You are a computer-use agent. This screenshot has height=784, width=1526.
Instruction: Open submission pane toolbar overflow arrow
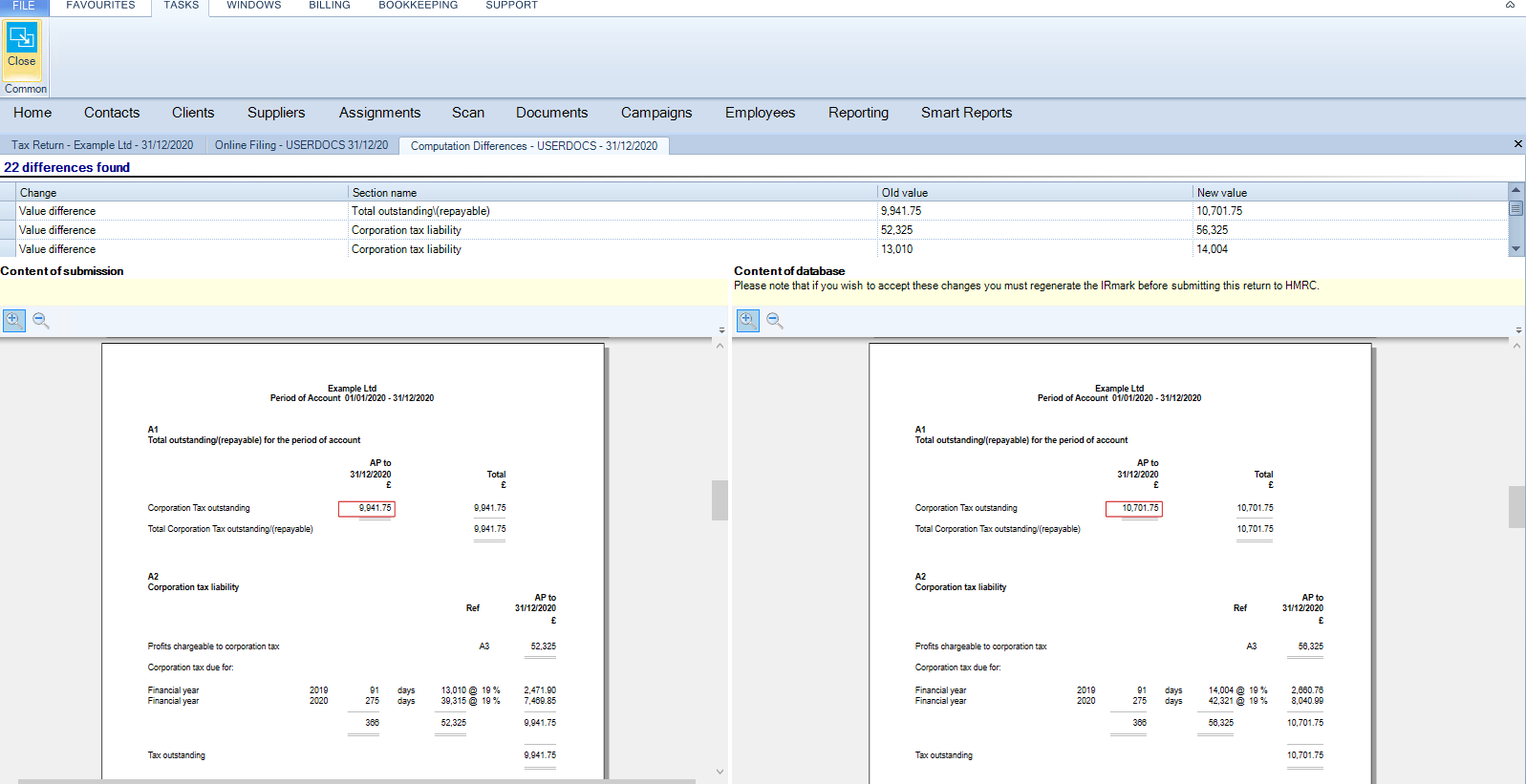click(721, 330)
